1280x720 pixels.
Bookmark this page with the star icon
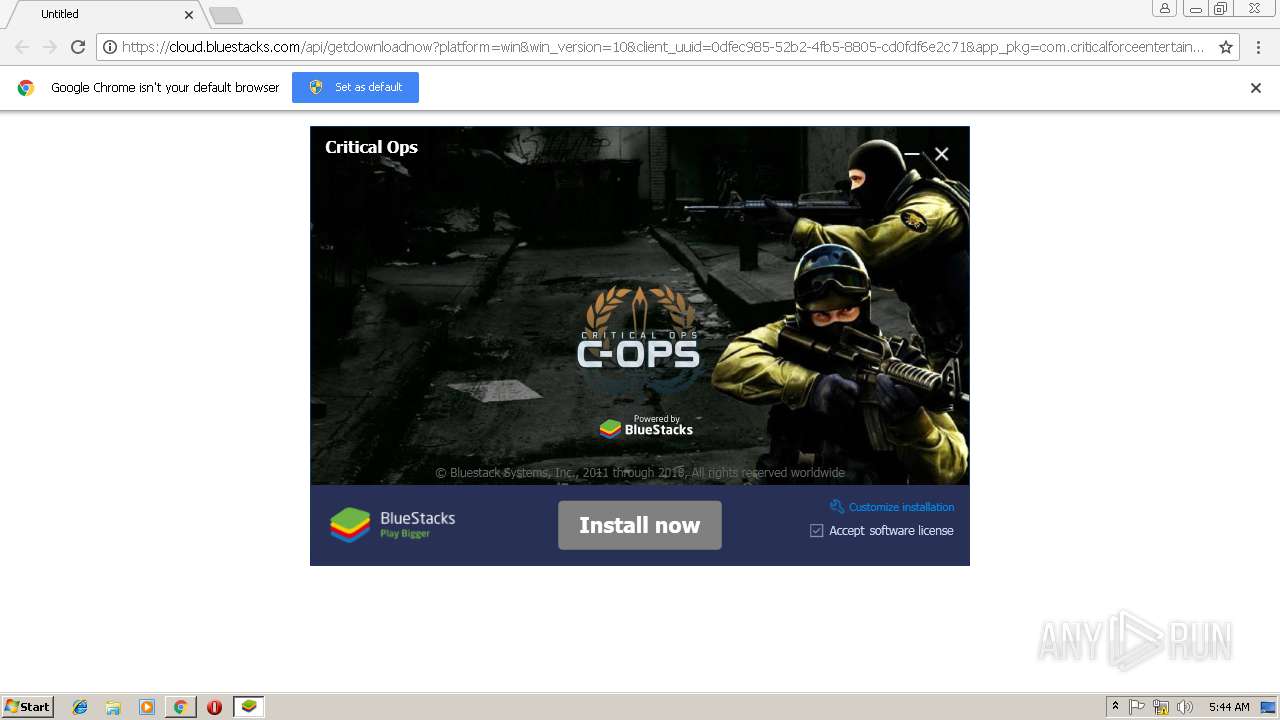[x=1225, y=47]
